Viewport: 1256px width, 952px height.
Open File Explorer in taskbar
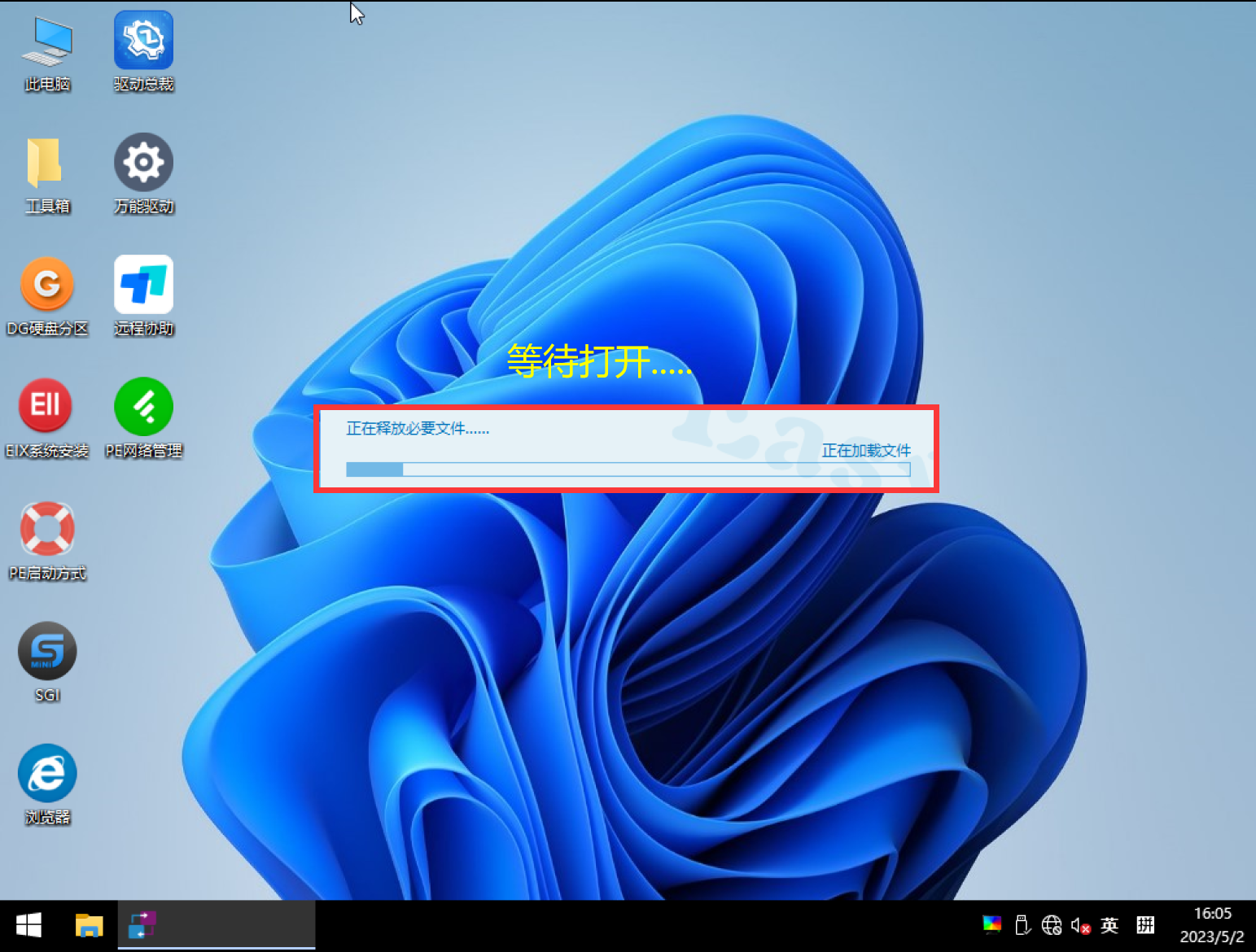[89, 925]
